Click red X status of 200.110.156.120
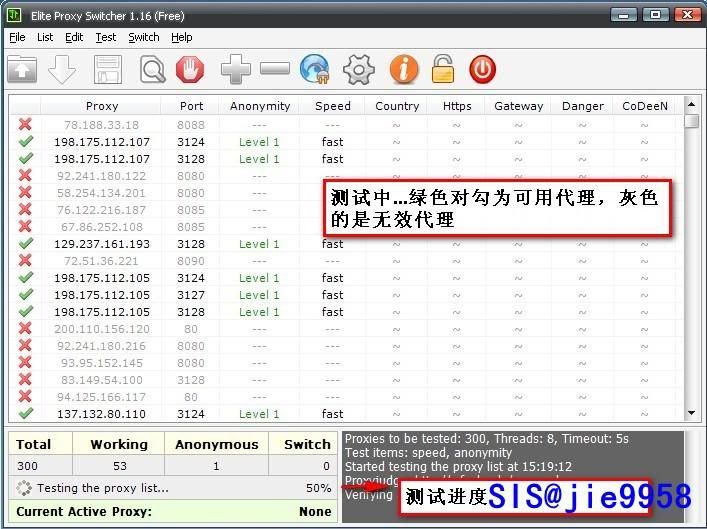 tap(25, 328)
